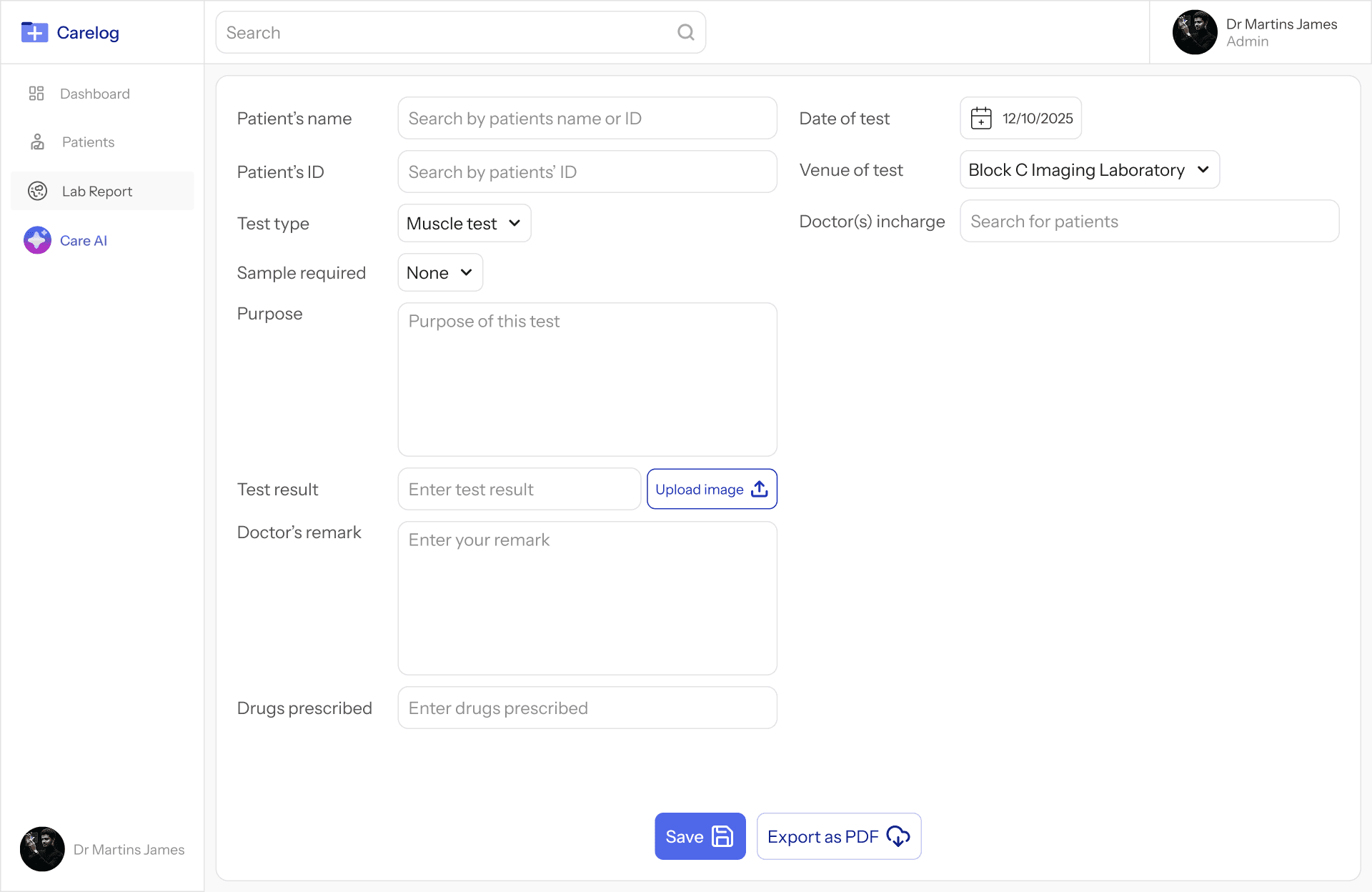
Task: Click the Carelog logo icon
Action: click(x=34, y=32)
